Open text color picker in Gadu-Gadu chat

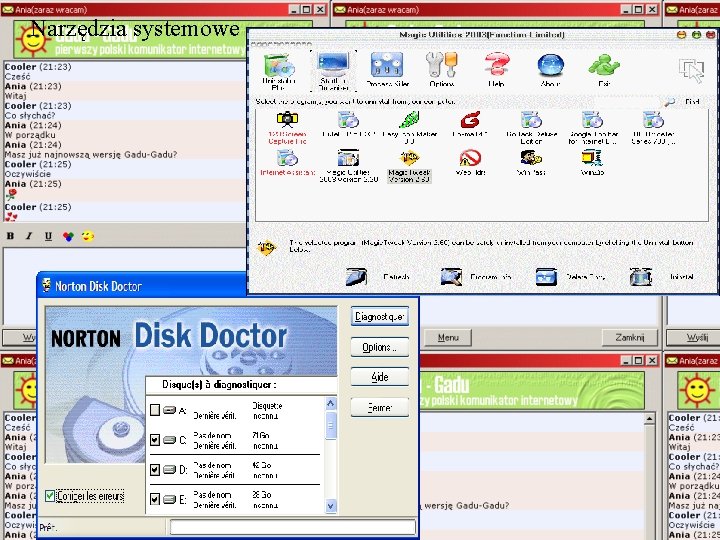(68, 236)
